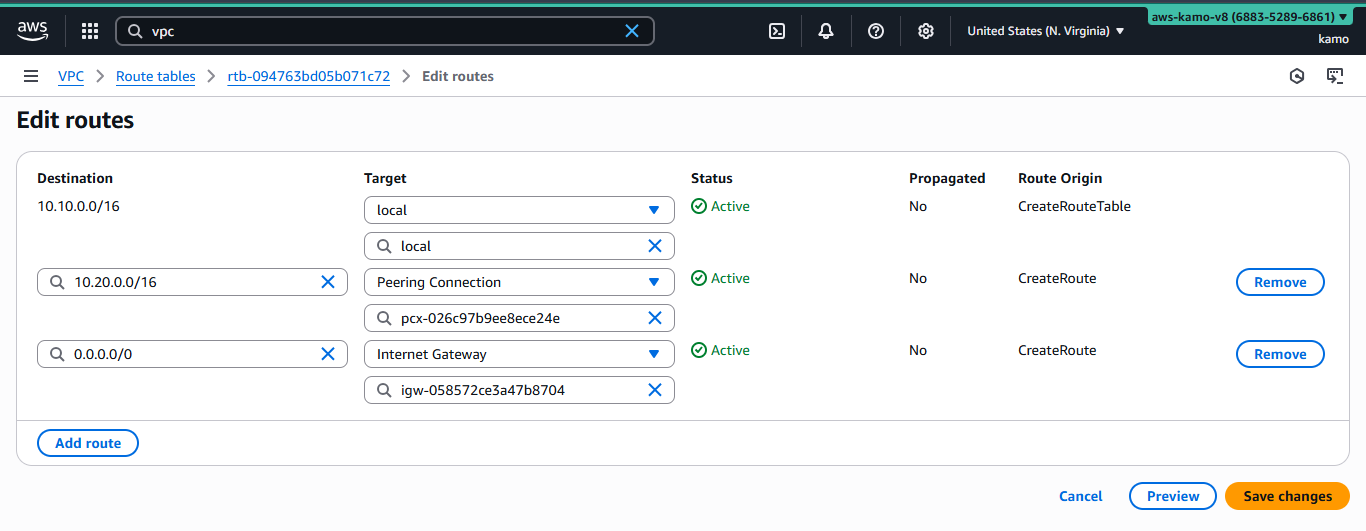Go to the VPC breadcrumb

tap(71, 76)
